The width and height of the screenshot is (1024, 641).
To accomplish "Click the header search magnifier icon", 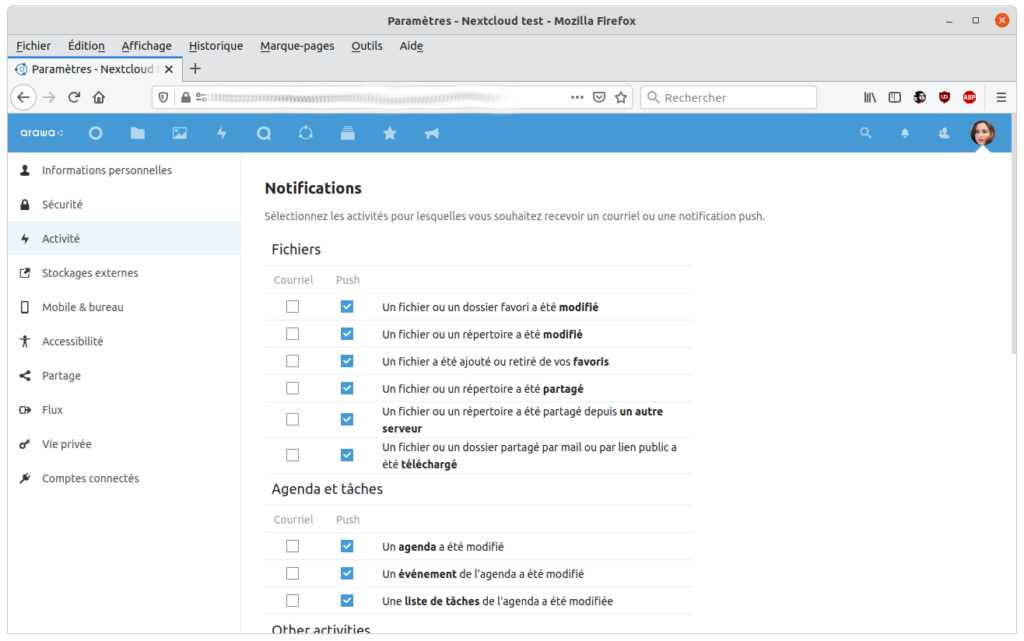I will [x=865, y=133].
